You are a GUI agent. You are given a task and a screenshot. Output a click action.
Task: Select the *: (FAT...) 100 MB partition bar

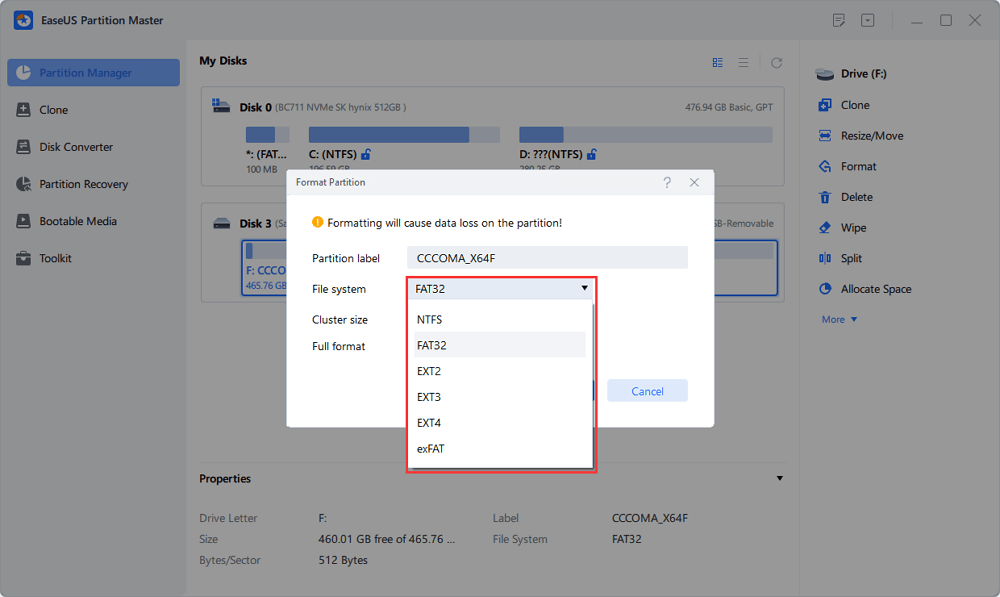pos(267,135)
